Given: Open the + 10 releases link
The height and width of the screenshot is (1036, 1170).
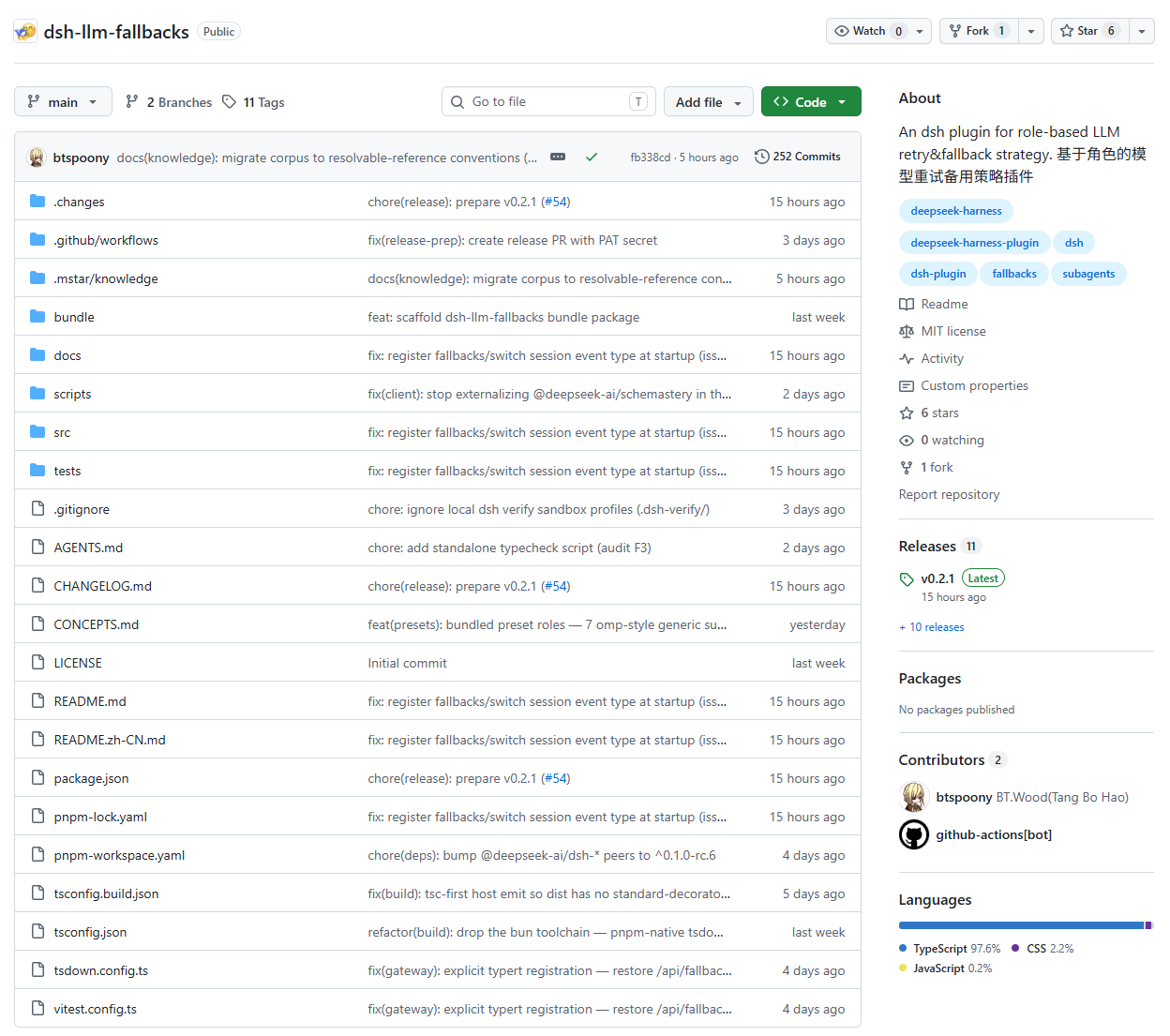Looking at the screenshot, I should [x=932, y=627].
